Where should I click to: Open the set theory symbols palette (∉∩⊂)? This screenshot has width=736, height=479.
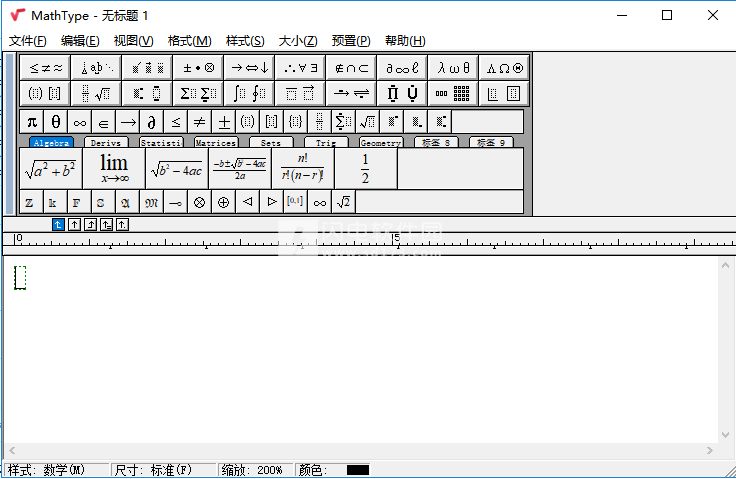click(352, 68)
